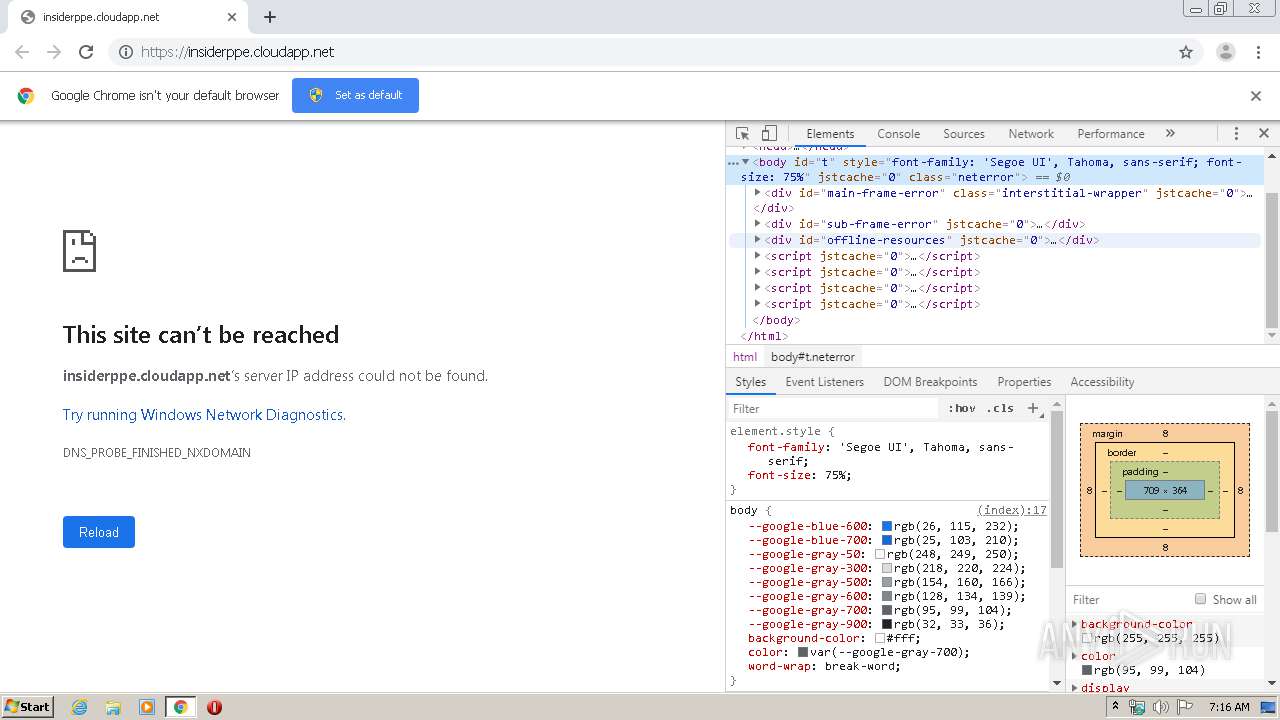
Task: Open the Accessibility tab
Action: click(1102, 382)
